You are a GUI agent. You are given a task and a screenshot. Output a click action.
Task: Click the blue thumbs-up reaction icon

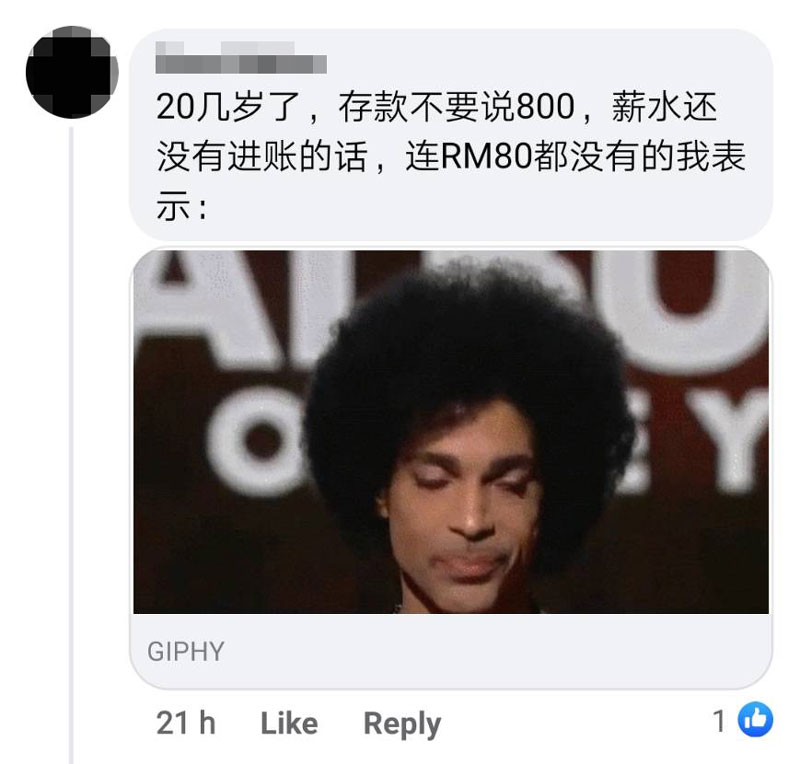755,720
